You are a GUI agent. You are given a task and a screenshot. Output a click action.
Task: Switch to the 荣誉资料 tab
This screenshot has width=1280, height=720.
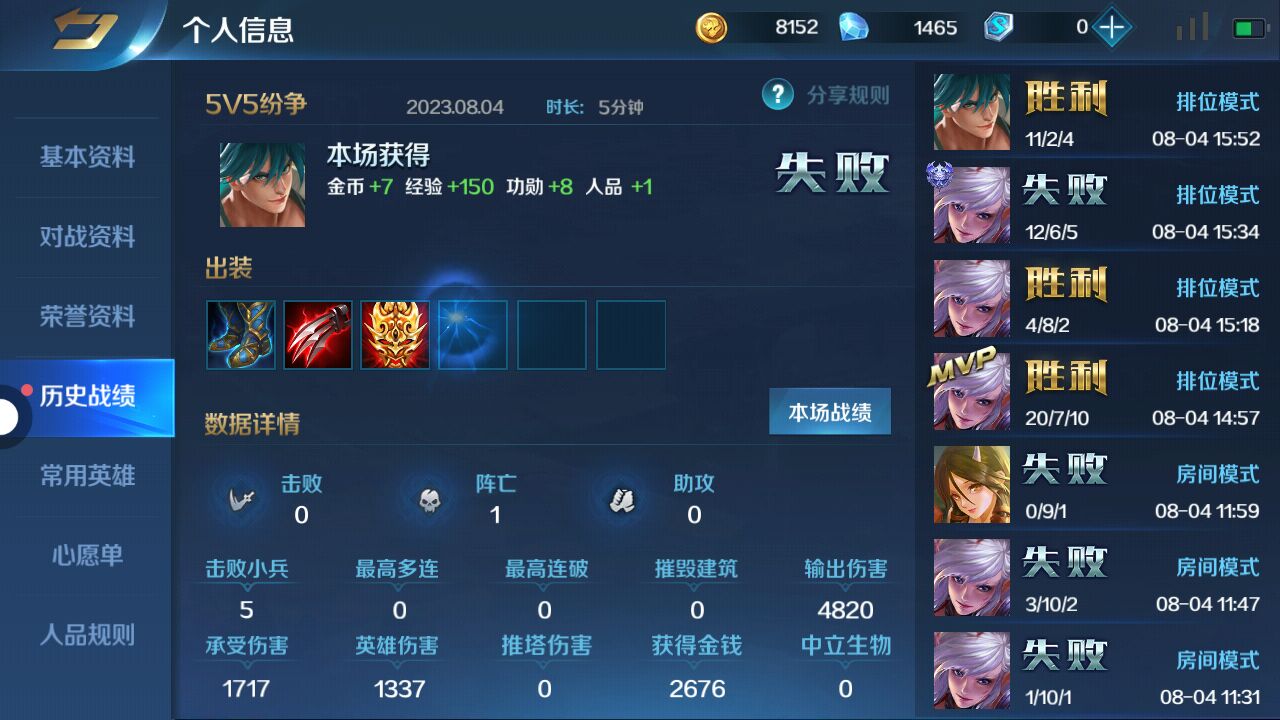(87, 317)
